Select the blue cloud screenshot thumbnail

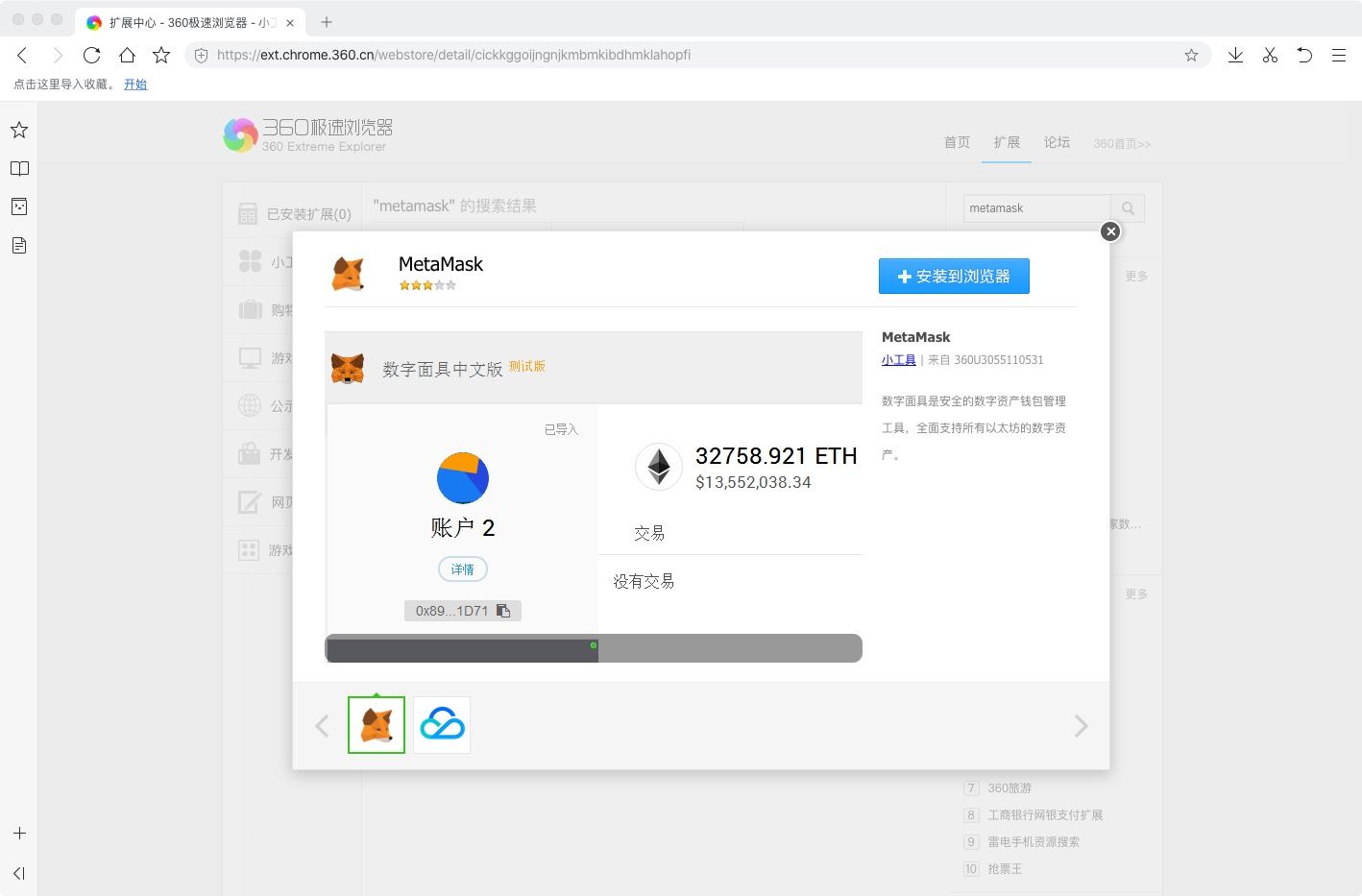point(442,725)
